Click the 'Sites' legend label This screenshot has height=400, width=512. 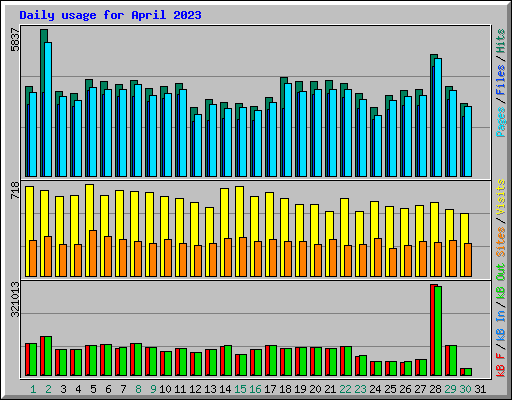(500, 242)
